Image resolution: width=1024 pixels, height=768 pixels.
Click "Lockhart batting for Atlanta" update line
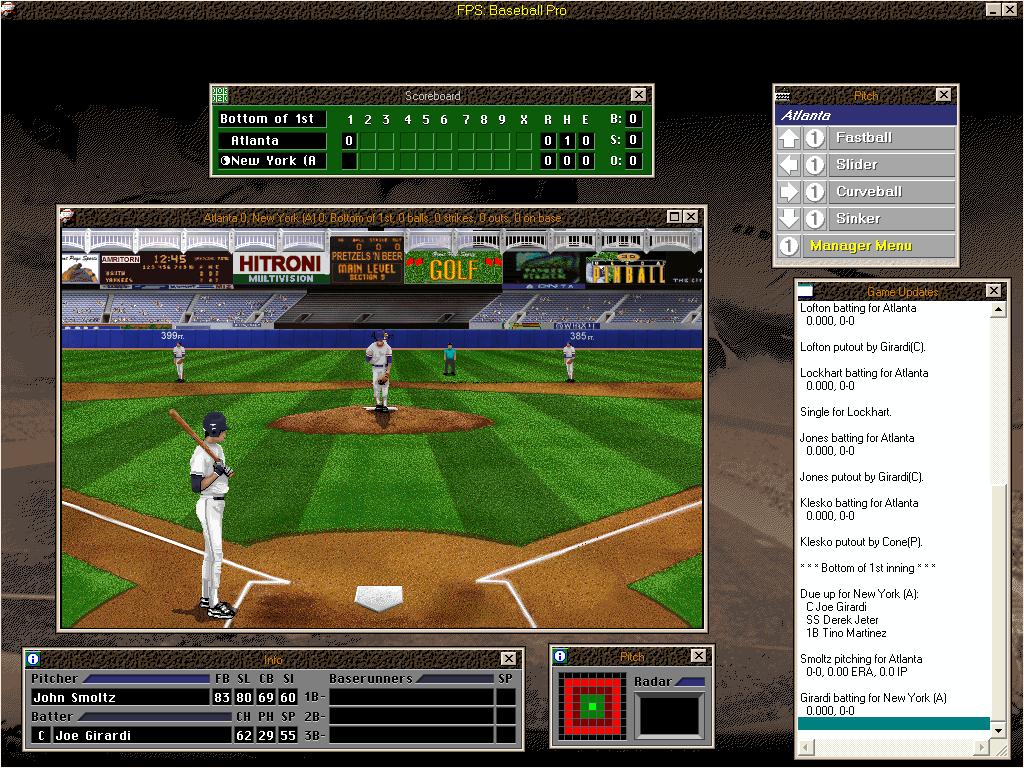(x=864, y=373)
